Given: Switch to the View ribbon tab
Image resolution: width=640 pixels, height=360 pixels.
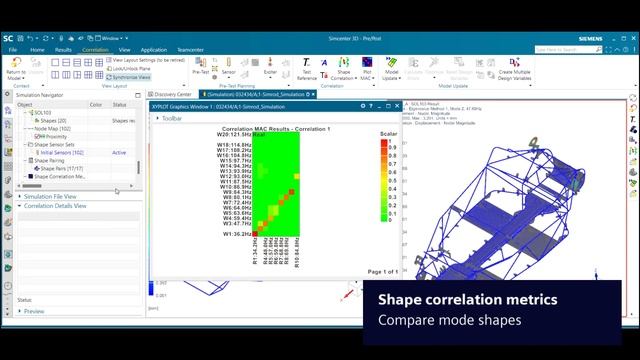Looking at the screenshot, I should [x=124, y=50].
